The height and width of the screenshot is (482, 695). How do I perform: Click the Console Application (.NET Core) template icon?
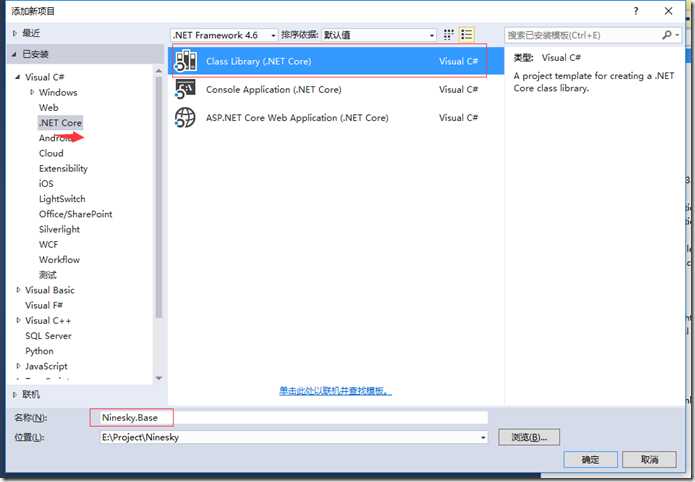pos(185,89)
